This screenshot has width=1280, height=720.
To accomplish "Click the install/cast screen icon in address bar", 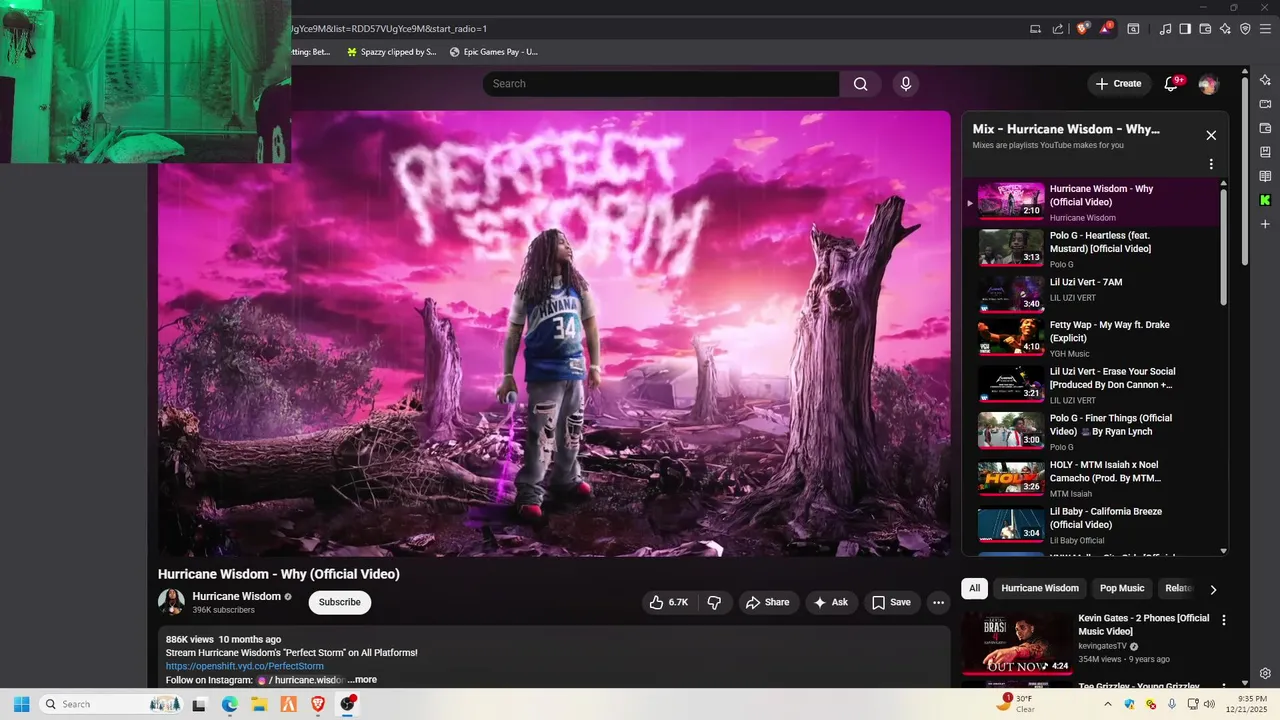I will point(1035,29).
